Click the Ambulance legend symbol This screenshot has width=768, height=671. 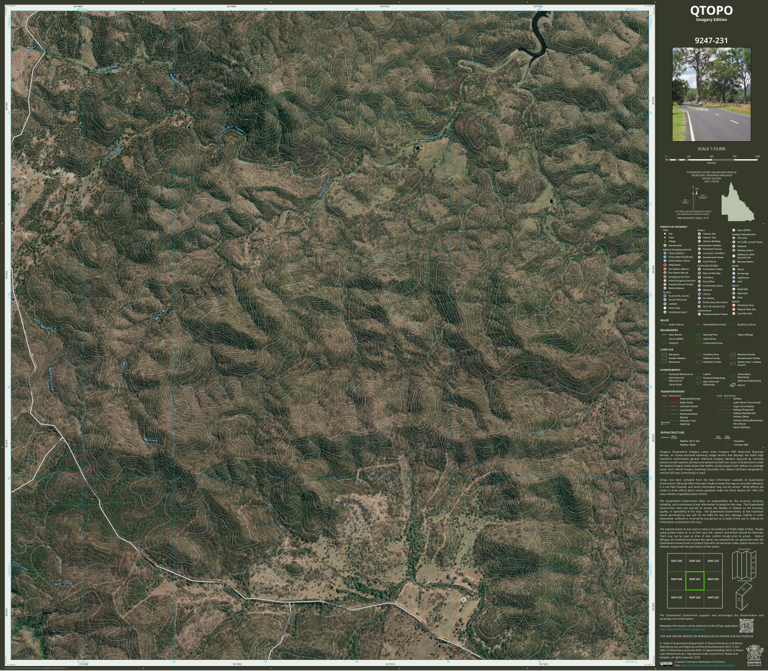(665, 265)
